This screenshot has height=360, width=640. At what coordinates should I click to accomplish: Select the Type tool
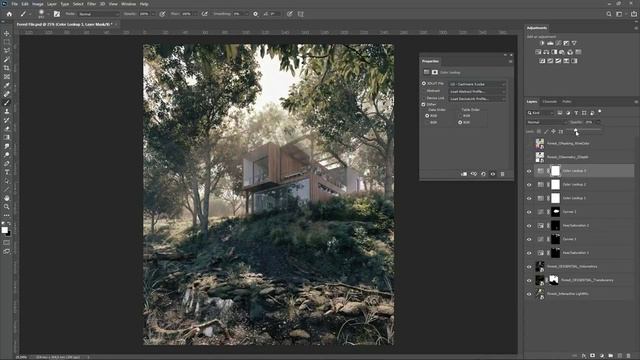[7, 172]
